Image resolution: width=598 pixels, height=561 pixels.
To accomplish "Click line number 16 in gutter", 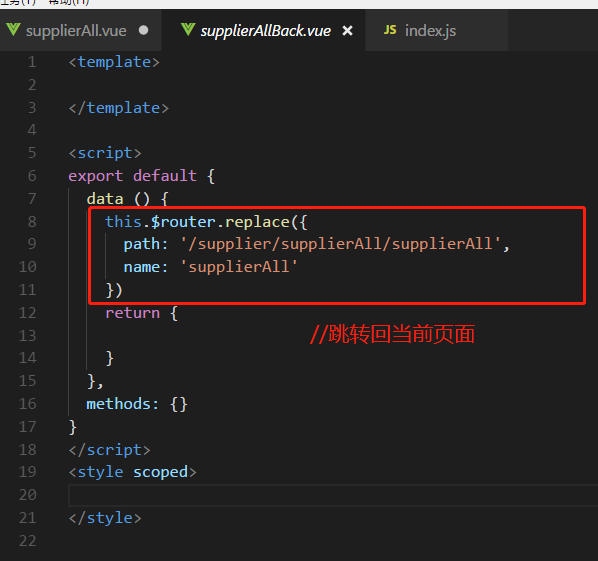I will (28, 404).
